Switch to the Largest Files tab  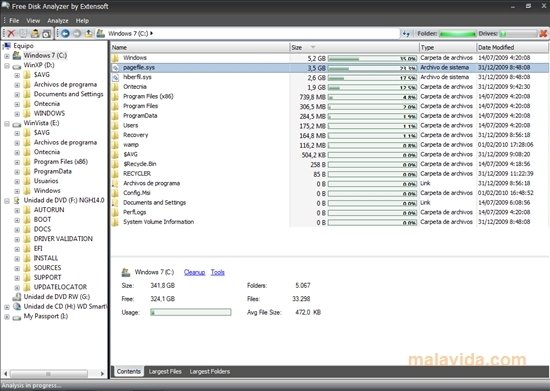click(x=165, y=371)
